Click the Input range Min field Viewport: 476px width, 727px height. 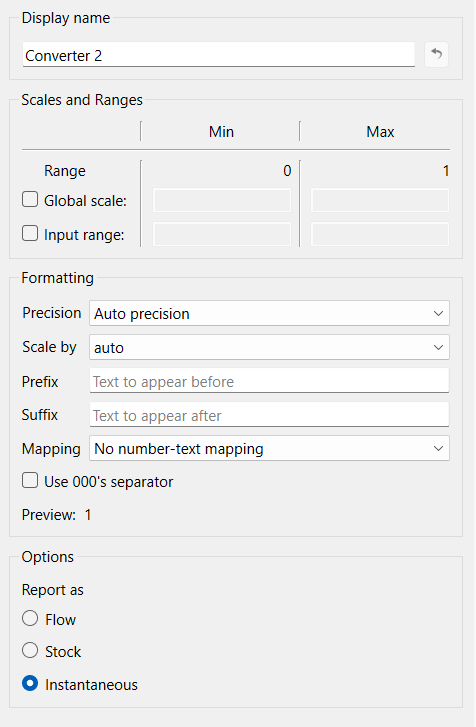(222, 234)
